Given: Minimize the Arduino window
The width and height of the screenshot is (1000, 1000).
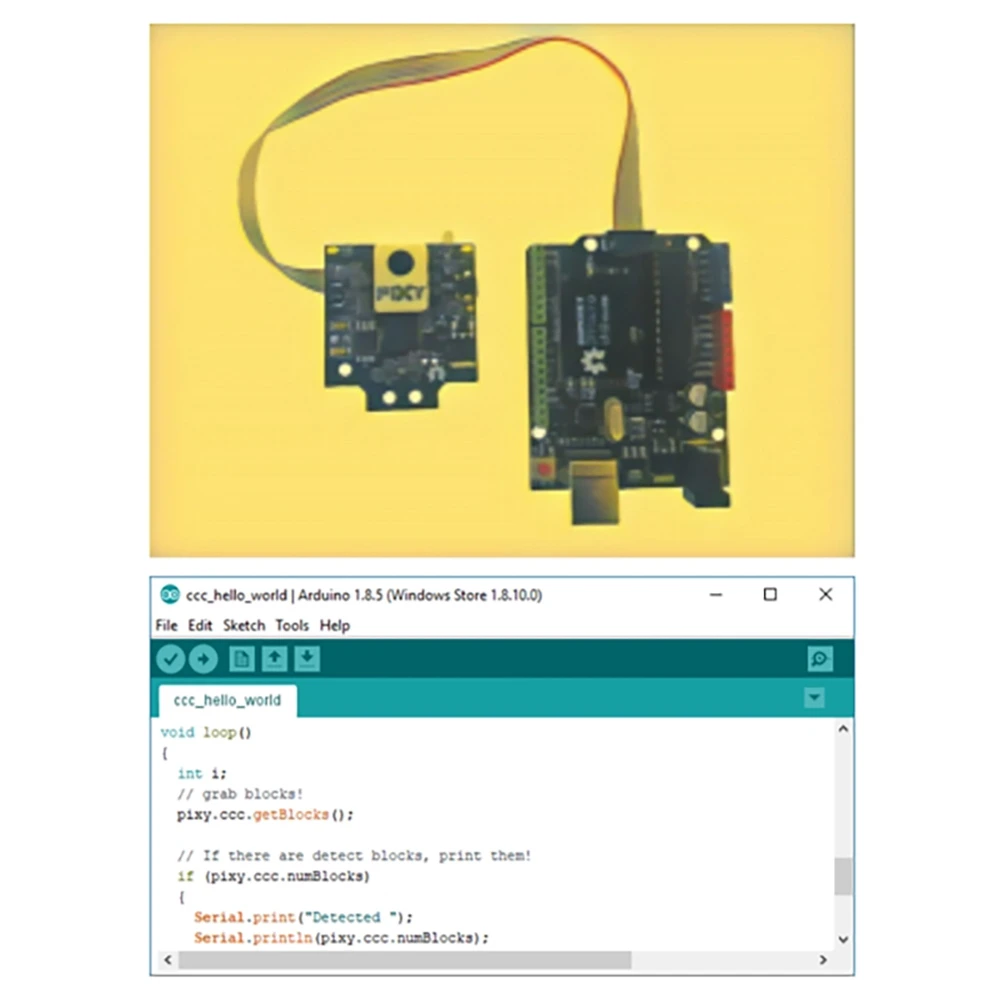Looking at the screenshot, I should point(716,594).
